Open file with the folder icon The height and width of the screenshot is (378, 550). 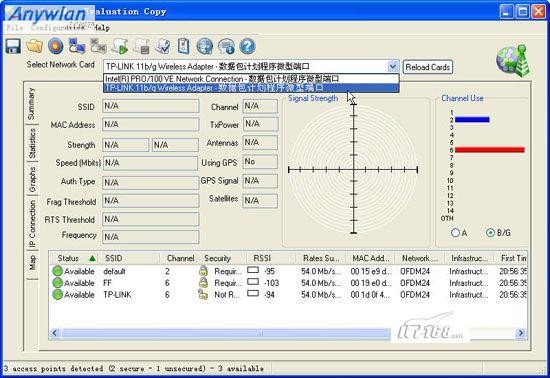[x=34, y=46]
